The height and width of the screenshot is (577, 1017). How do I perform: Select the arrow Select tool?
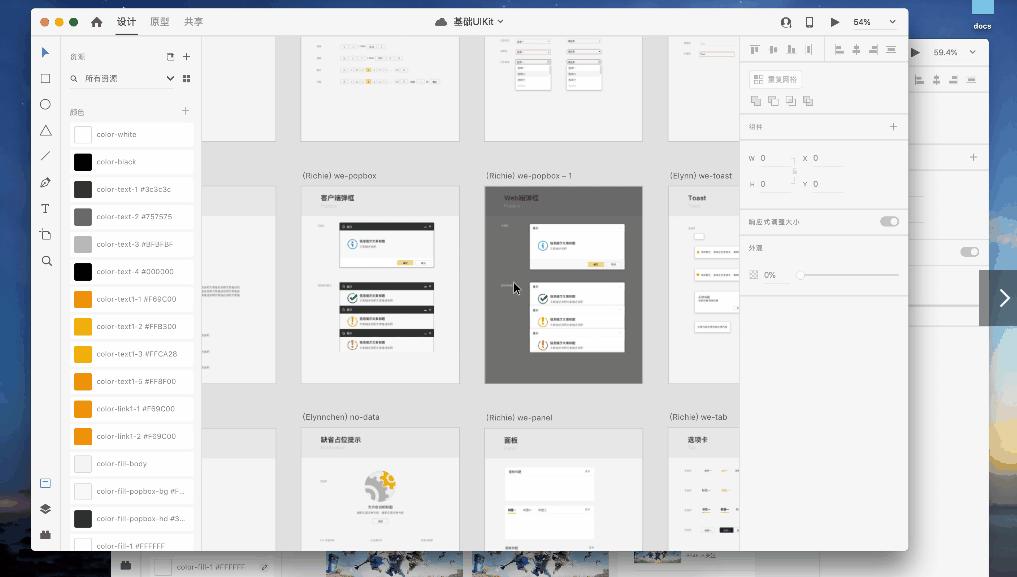coord(45,53)
